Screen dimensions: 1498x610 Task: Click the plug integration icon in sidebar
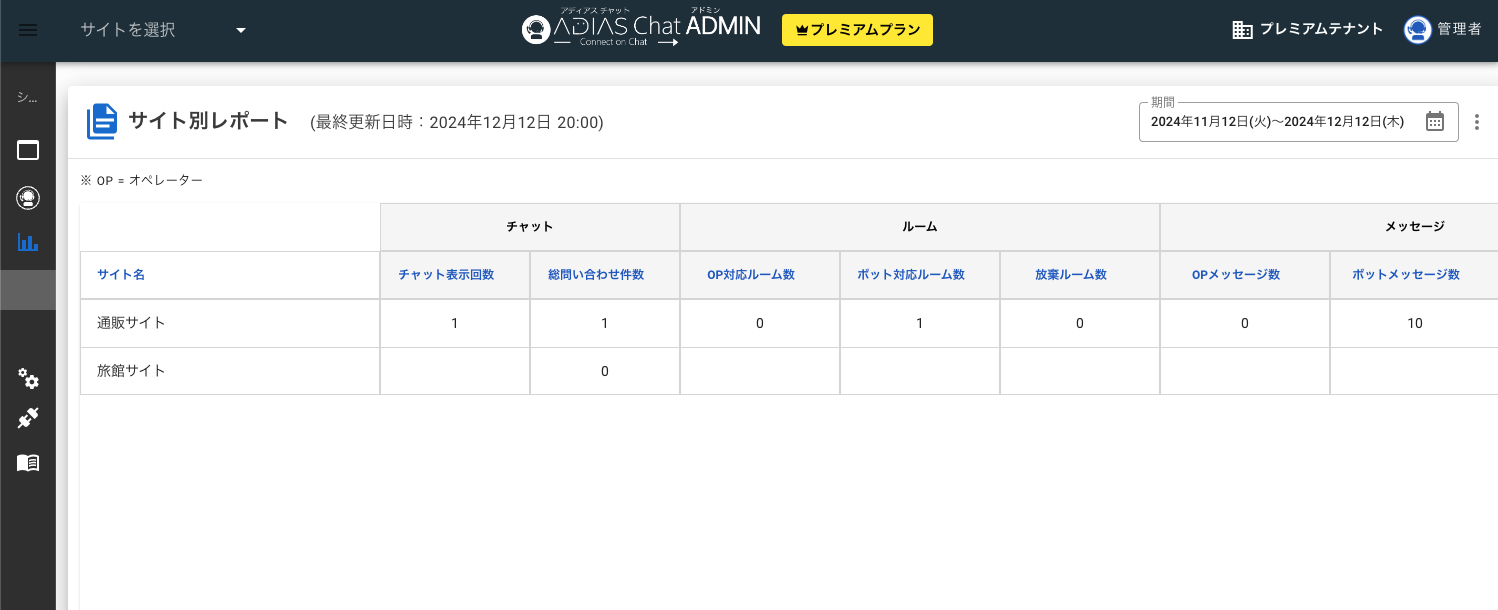[x=28, y=419]
